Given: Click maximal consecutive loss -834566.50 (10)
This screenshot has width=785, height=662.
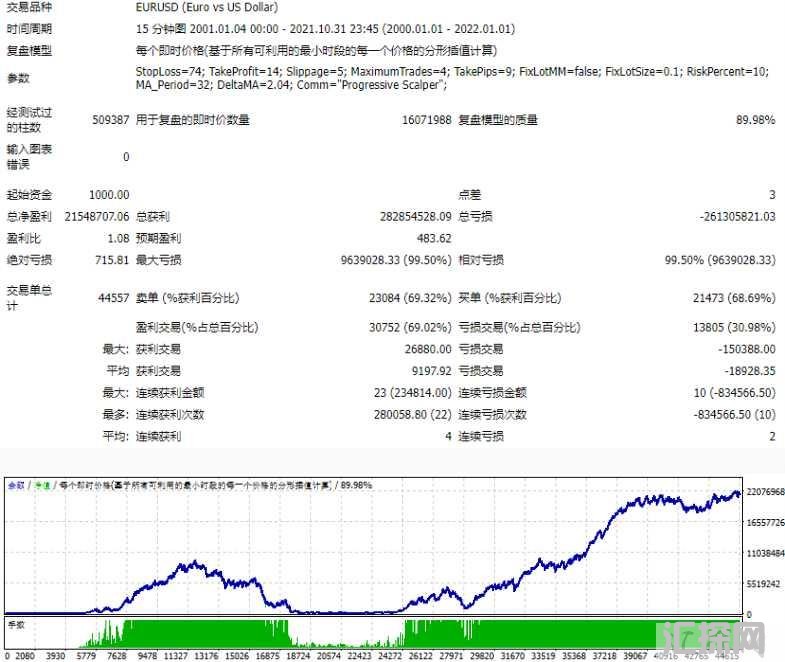Looking at the screenshot, I should (x=734, y=415).
